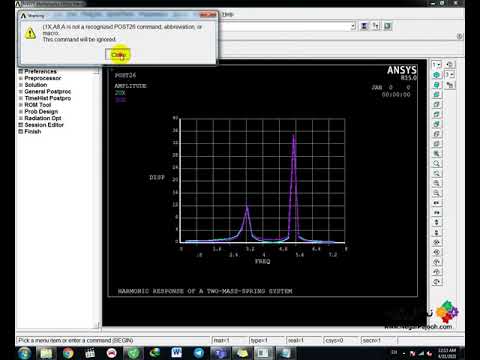This screenshot has height=360, width=480.
Task: Rotate model about Z negative
Action: [437, 282]
